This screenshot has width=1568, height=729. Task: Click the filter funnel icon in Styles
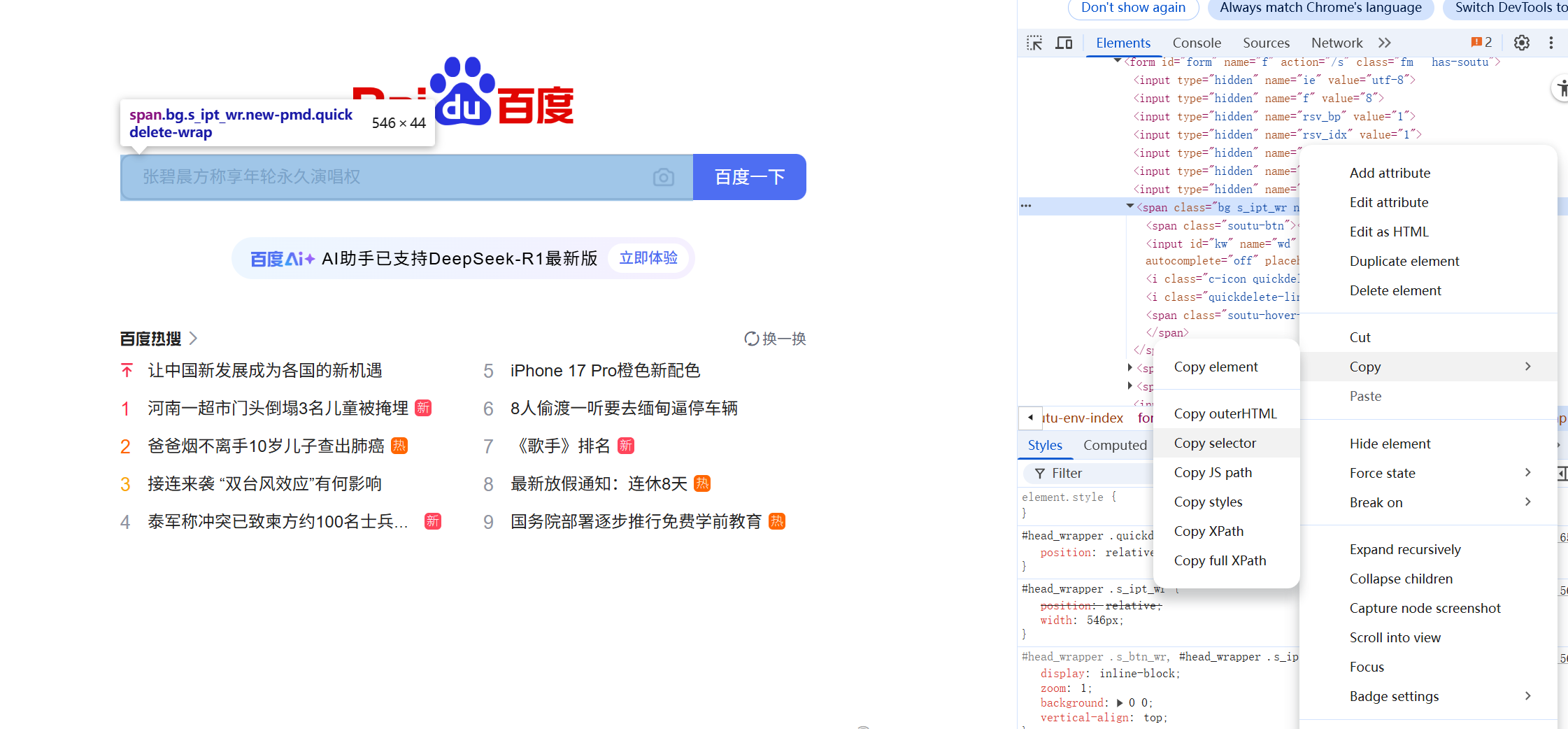[x=1040, y=474]
